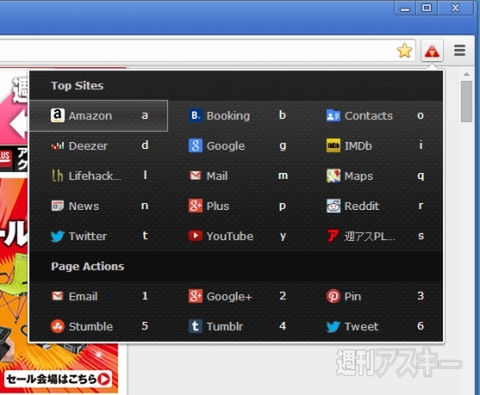Click the News entry text

[x=84, y=206]
